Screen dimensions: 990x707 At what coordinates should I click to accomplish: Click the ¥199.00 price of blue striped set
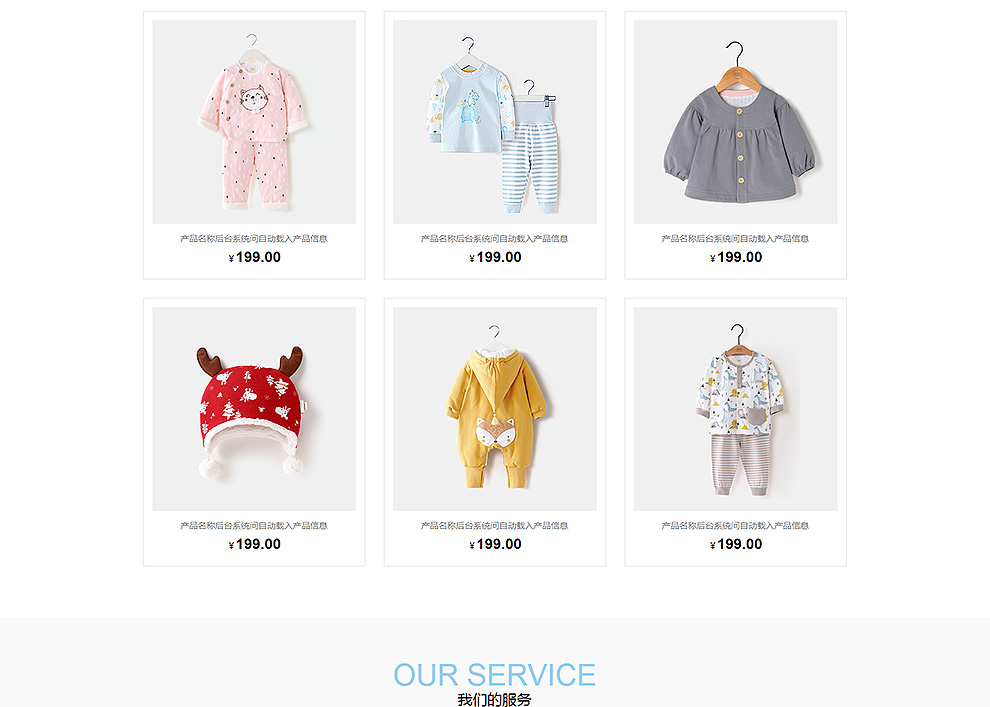click(495, 257)
